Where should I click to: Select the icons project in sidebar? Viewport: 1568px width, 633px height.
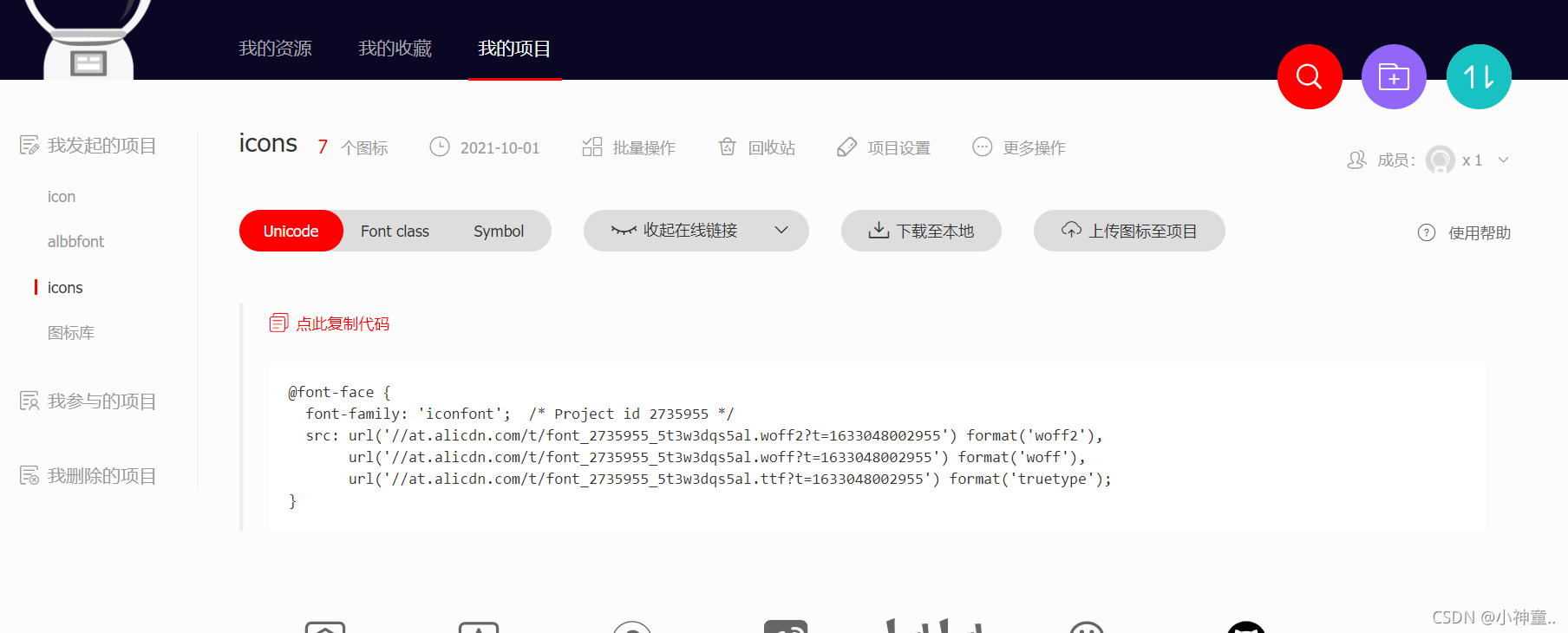pos(65,288)
